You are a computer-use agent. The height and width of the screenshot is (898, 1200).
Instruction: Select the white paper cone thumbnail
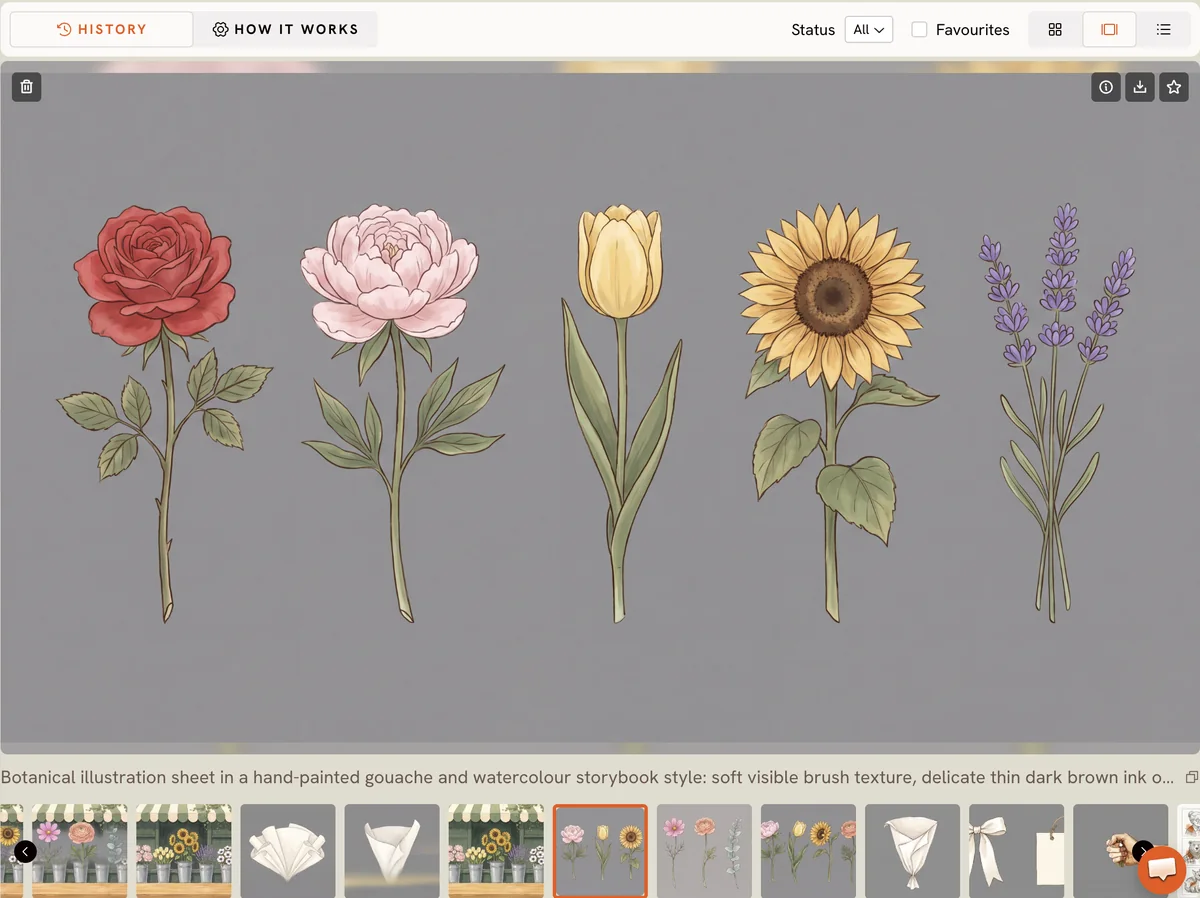(x=392, y=851)
